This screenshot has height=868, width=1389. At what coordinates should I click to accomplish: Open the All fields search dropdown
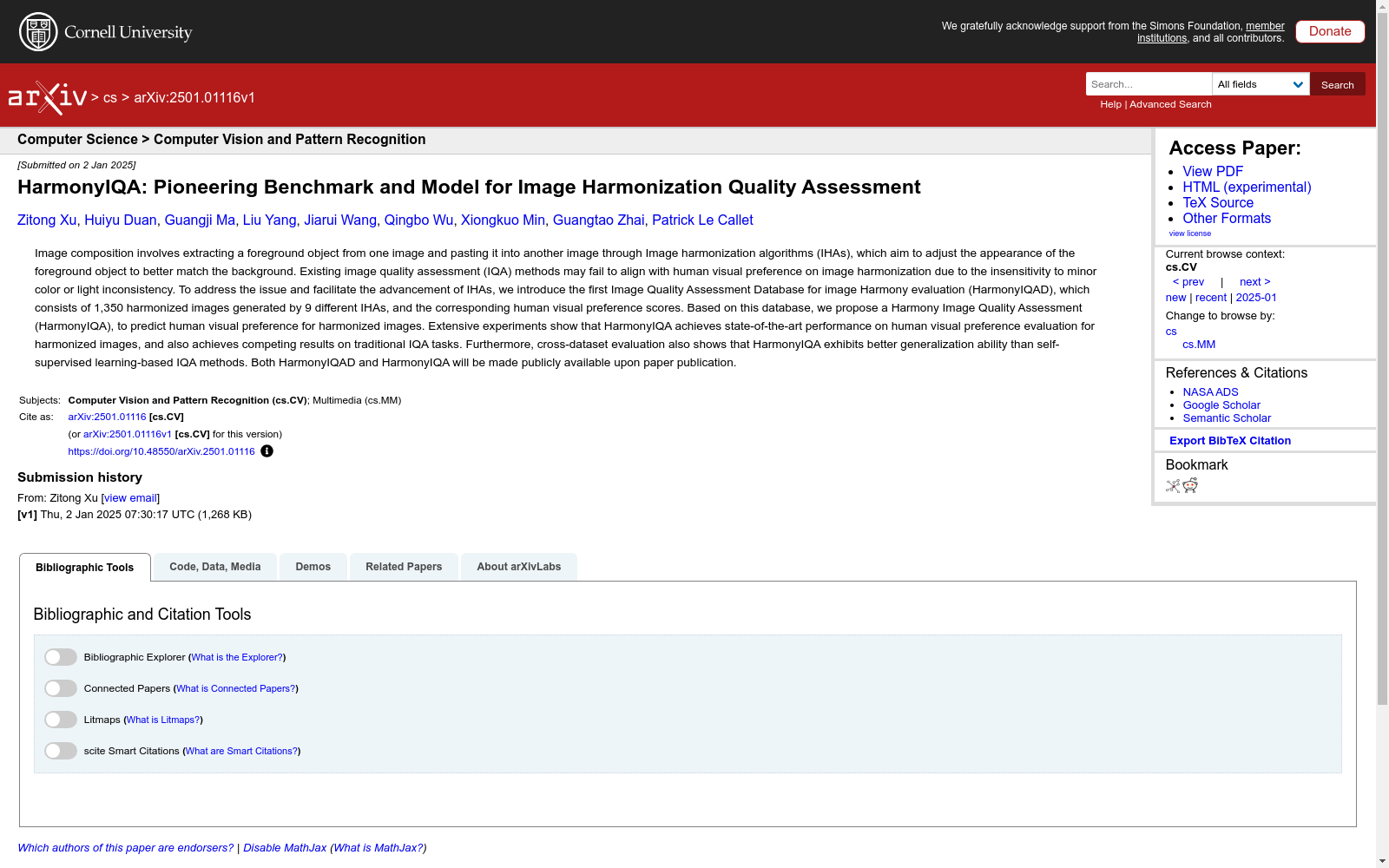click(1261, 84)
